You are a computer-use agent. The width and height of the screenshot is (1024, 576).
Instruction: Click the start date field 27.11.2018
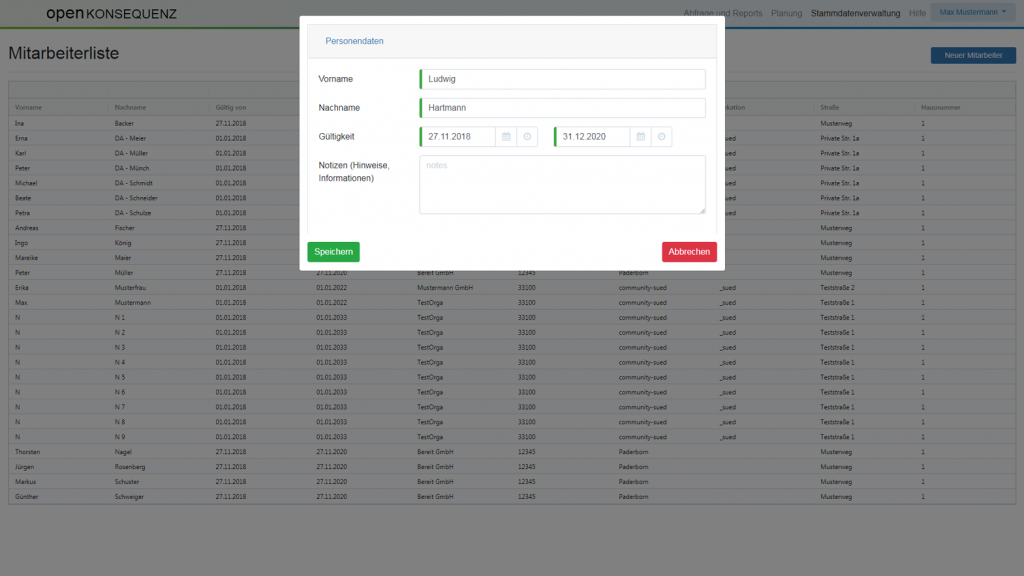pyautogui.click(x=459, y=137)
